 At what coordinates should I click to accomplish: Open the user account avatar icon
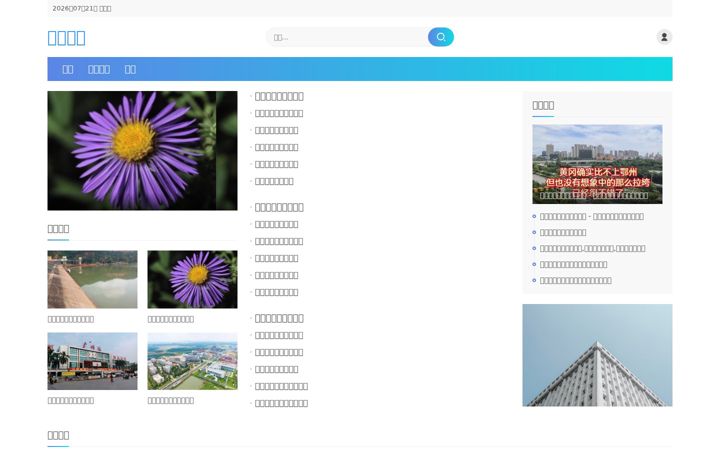[x=664, y=37]
